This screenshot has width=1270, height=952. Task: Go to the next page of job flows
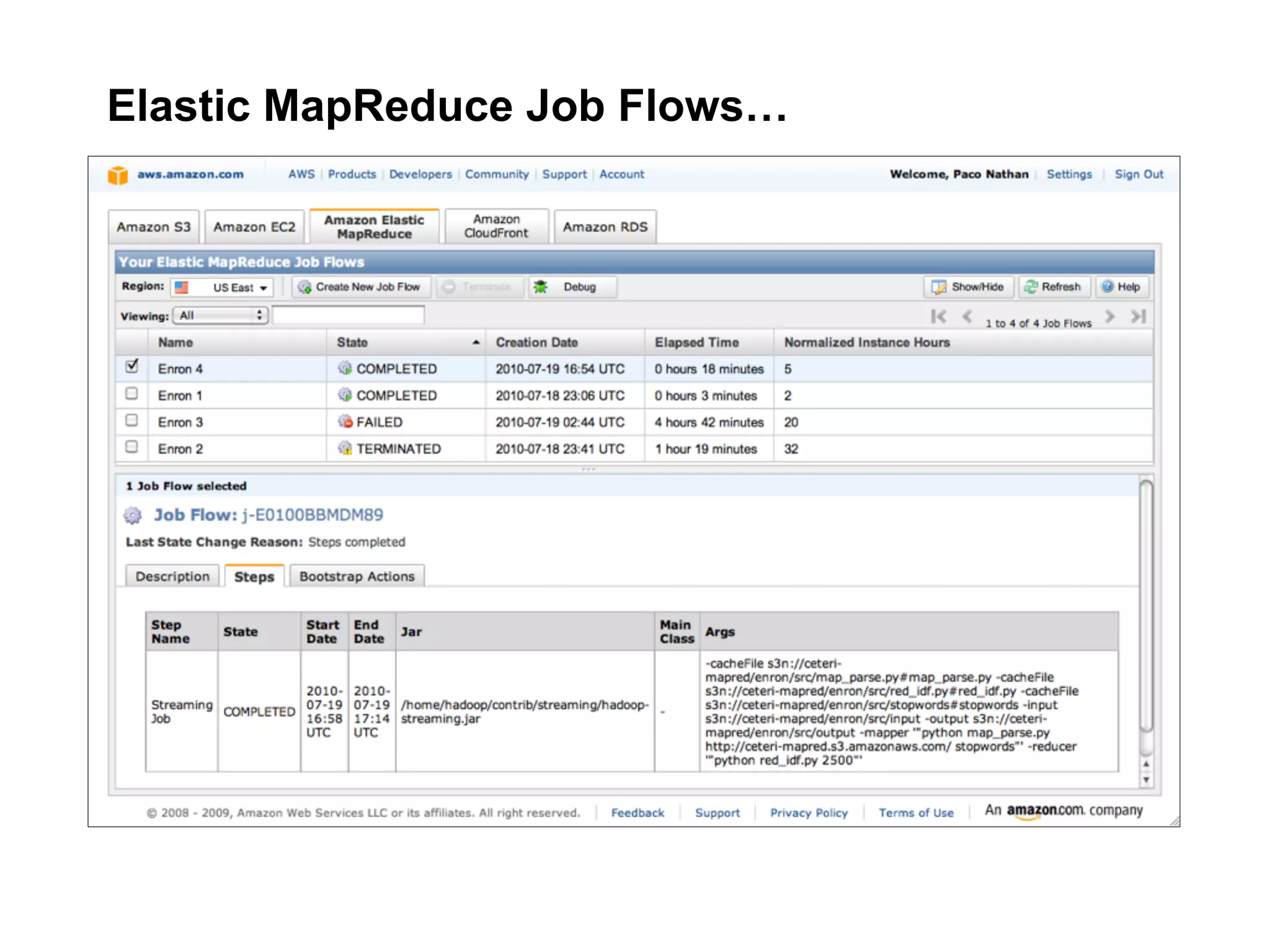pos(1110,317)
